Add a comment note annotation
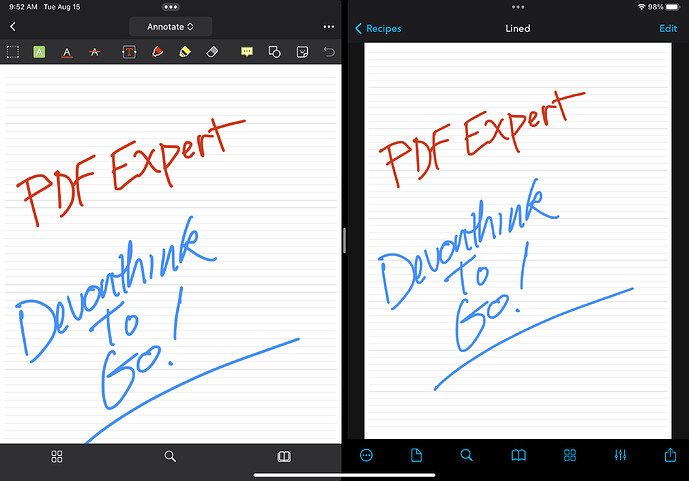The image size is (689, 481). tap(247, 52)
